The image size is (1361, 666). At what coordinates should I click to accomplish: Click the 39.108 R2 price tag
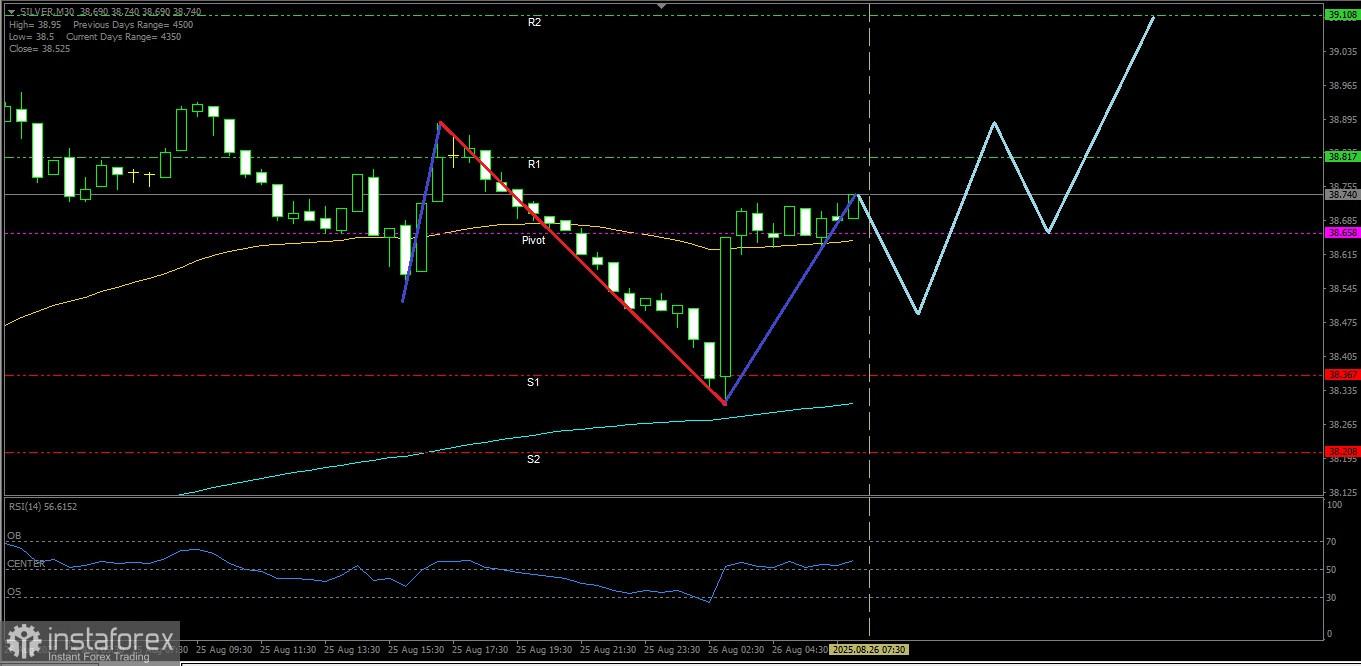point(1342,15)
